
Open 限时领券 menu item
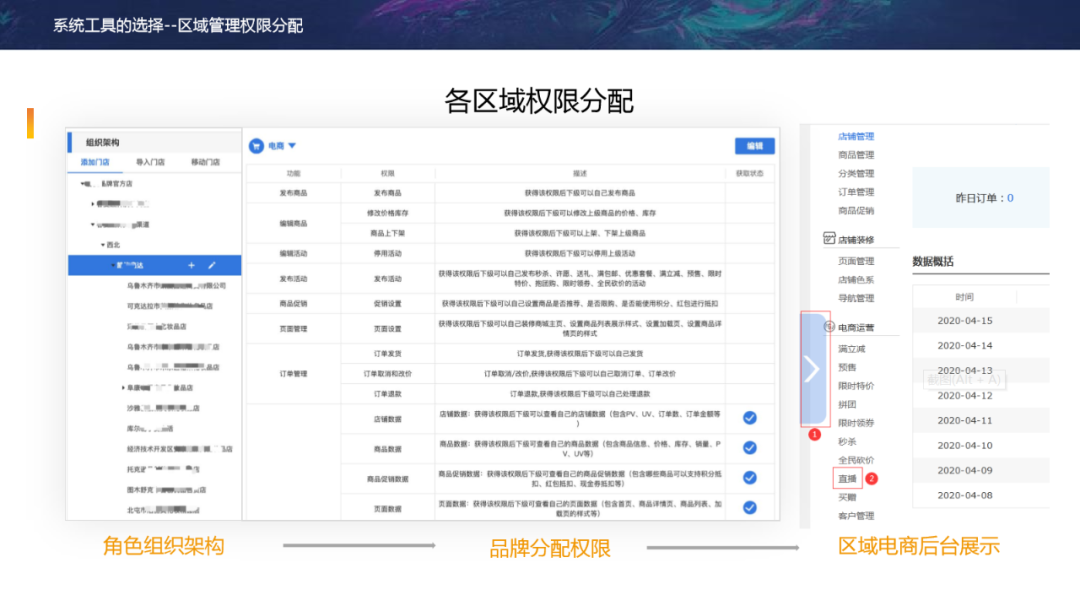(856, 424)
